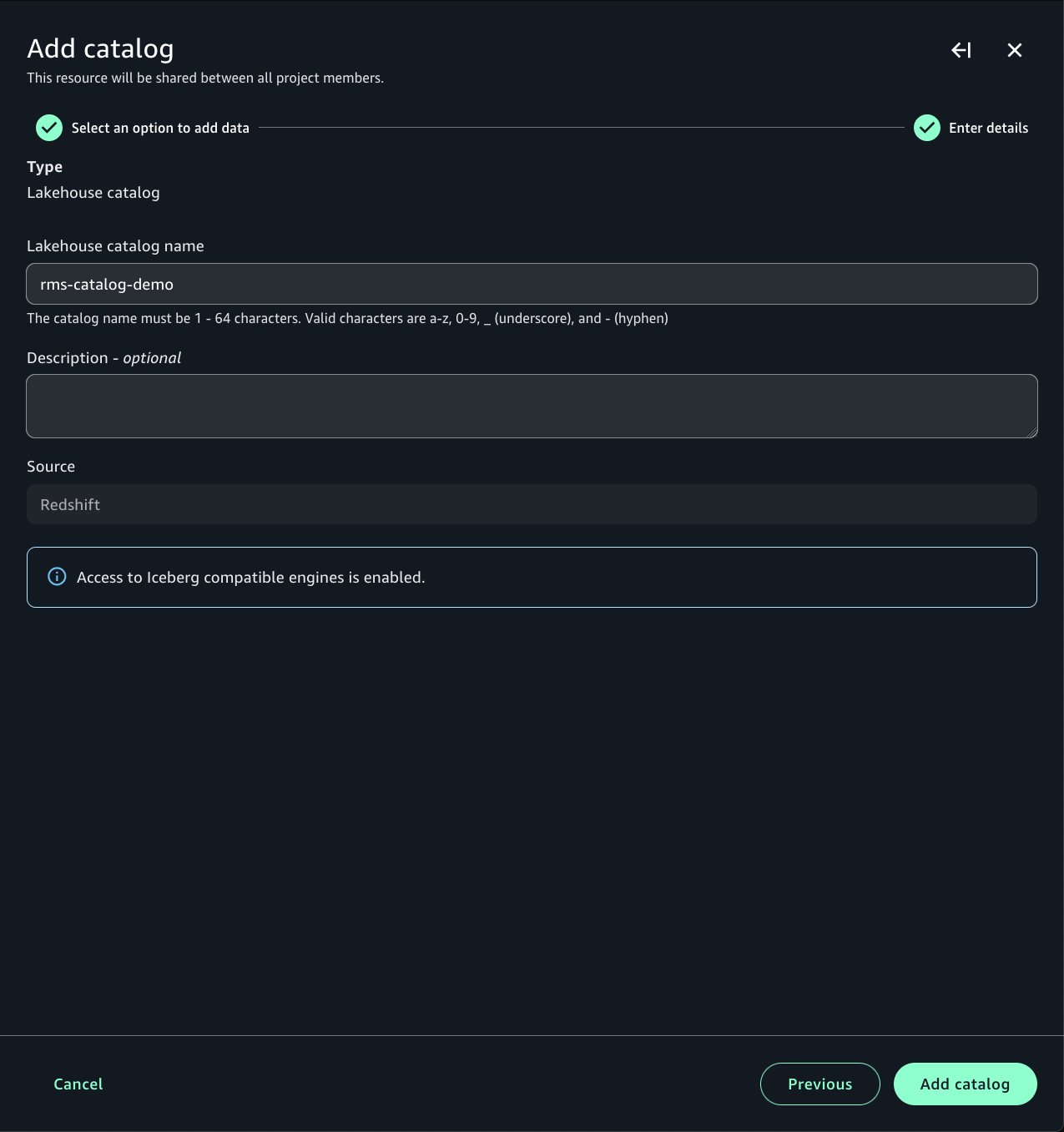The image size is (1064, 1132).
Task: Click the 'Lakehouse catalog' type value text
Action: click(93, 193)
